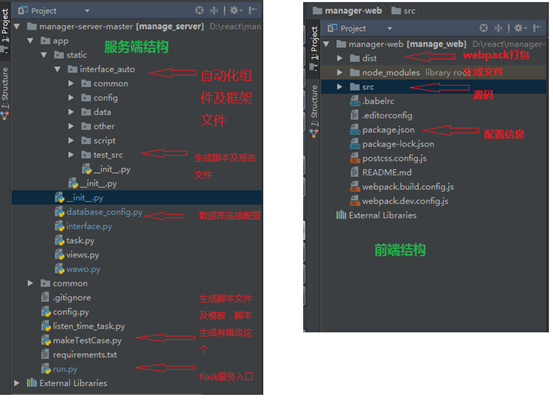Click test_src folder icon
The height and width of the screenshot is (401, 553).
click(x=86, y=154)
